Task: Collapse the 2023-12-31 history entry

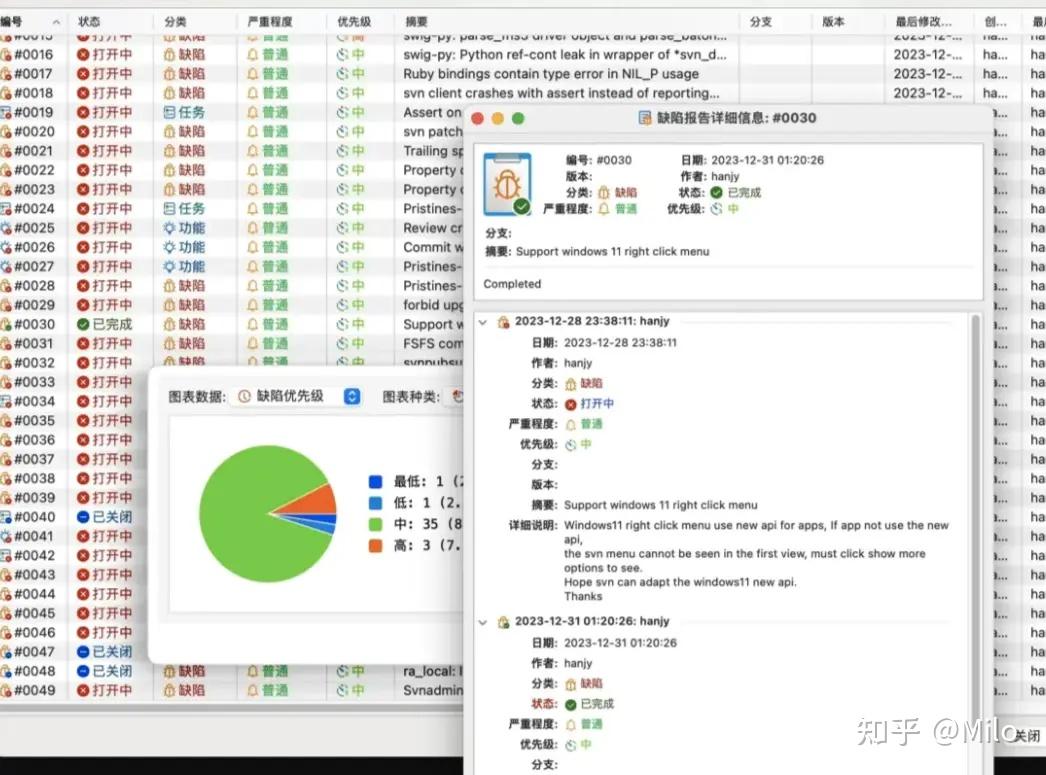Action: 483,621
